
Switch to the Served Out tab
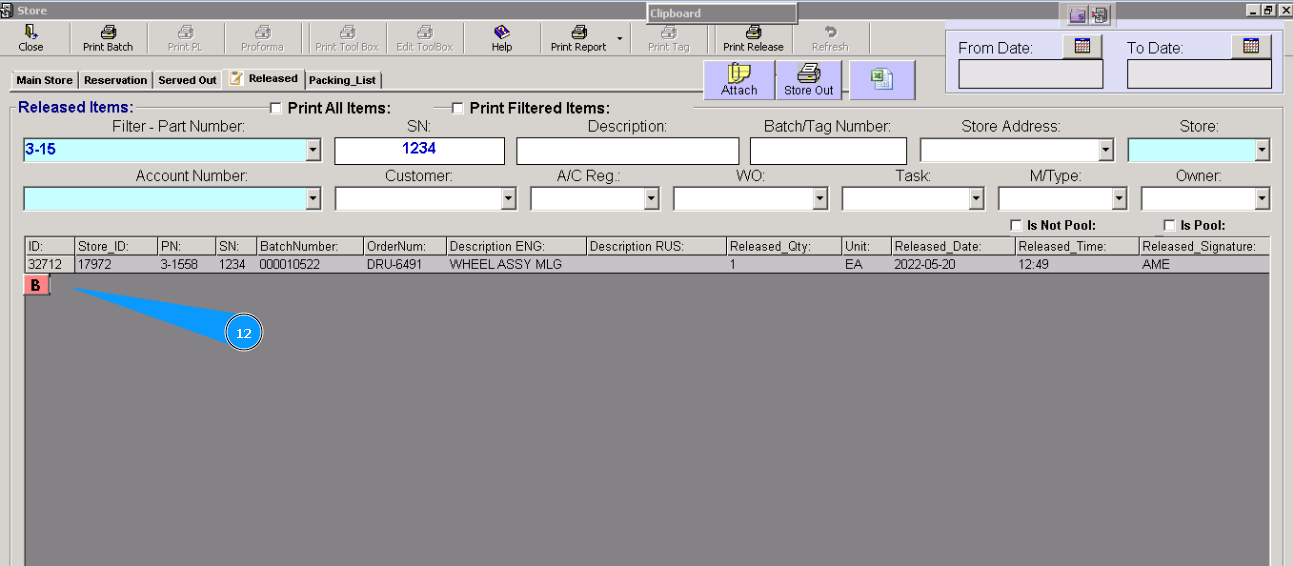[187, 80]
